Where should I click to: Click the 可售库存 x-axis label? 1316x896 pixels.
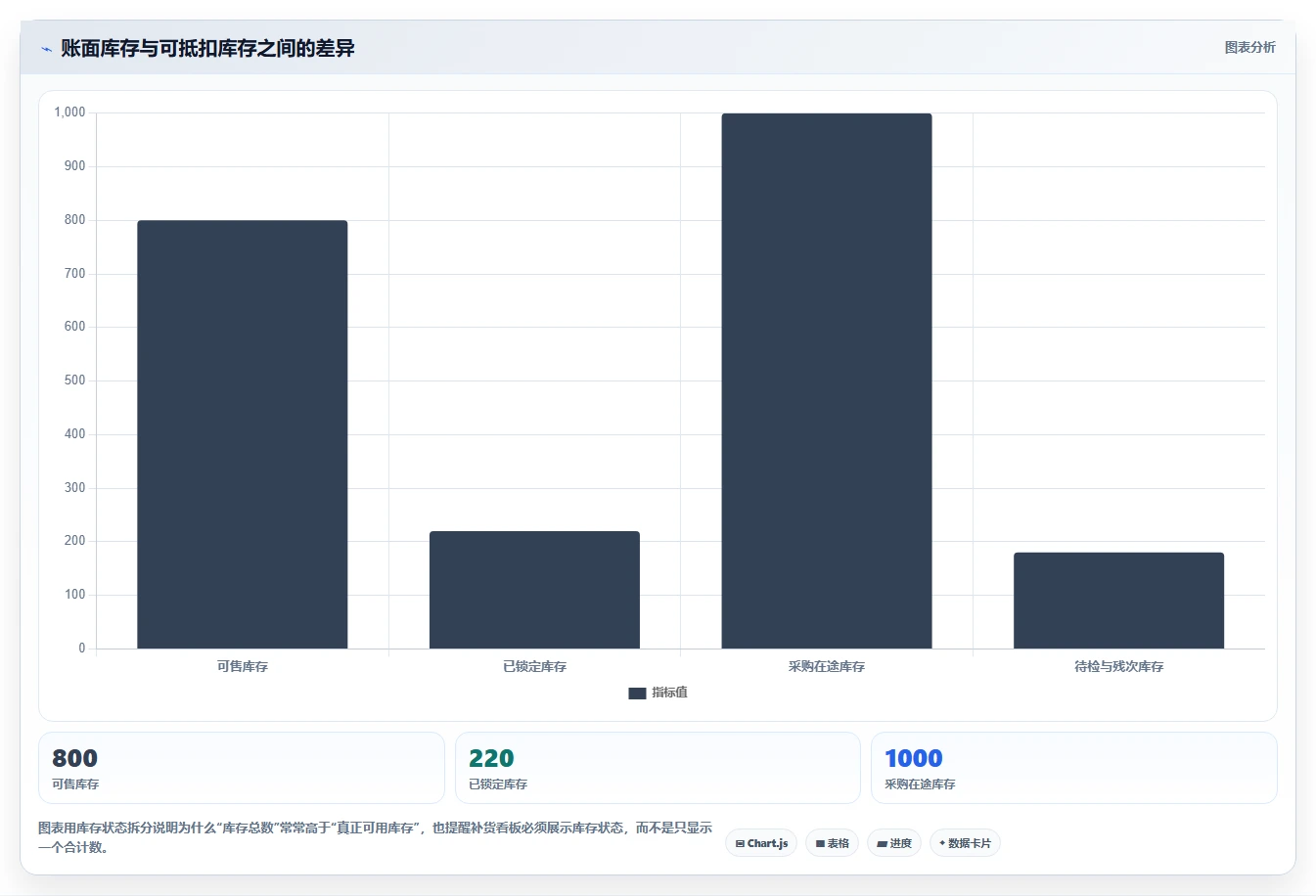tap(243, 666)
